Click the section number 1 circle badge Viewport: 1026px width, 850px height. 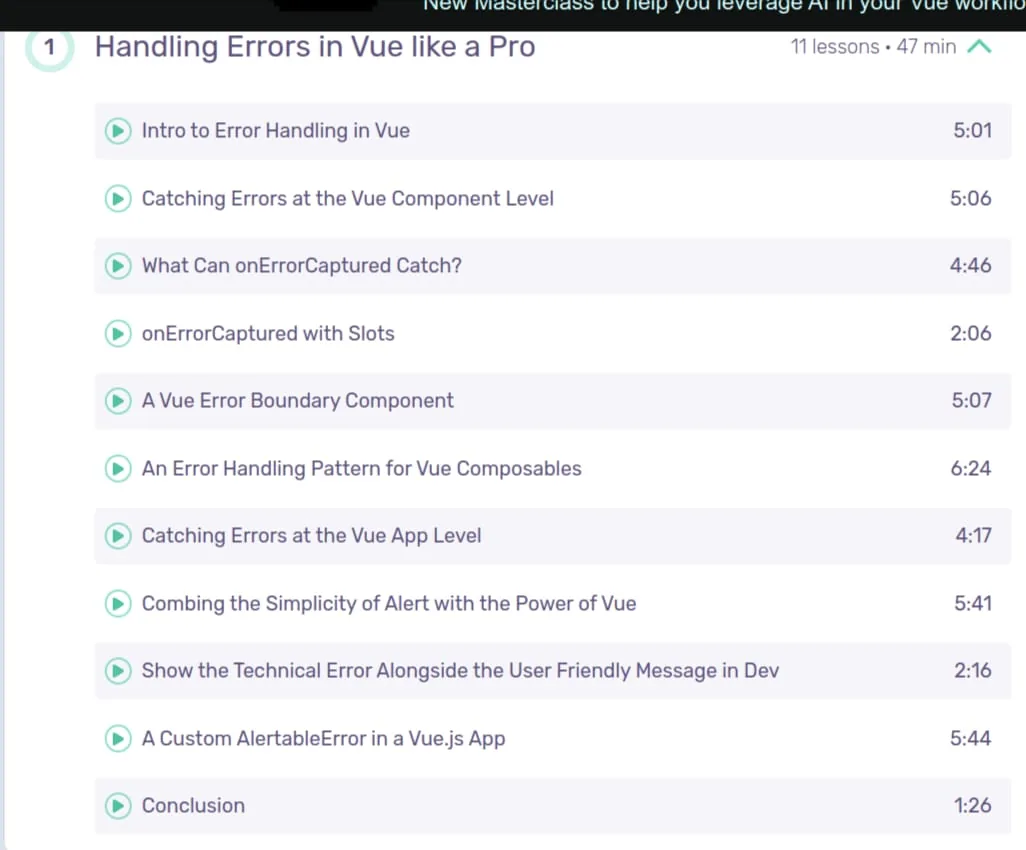[49, 47]
